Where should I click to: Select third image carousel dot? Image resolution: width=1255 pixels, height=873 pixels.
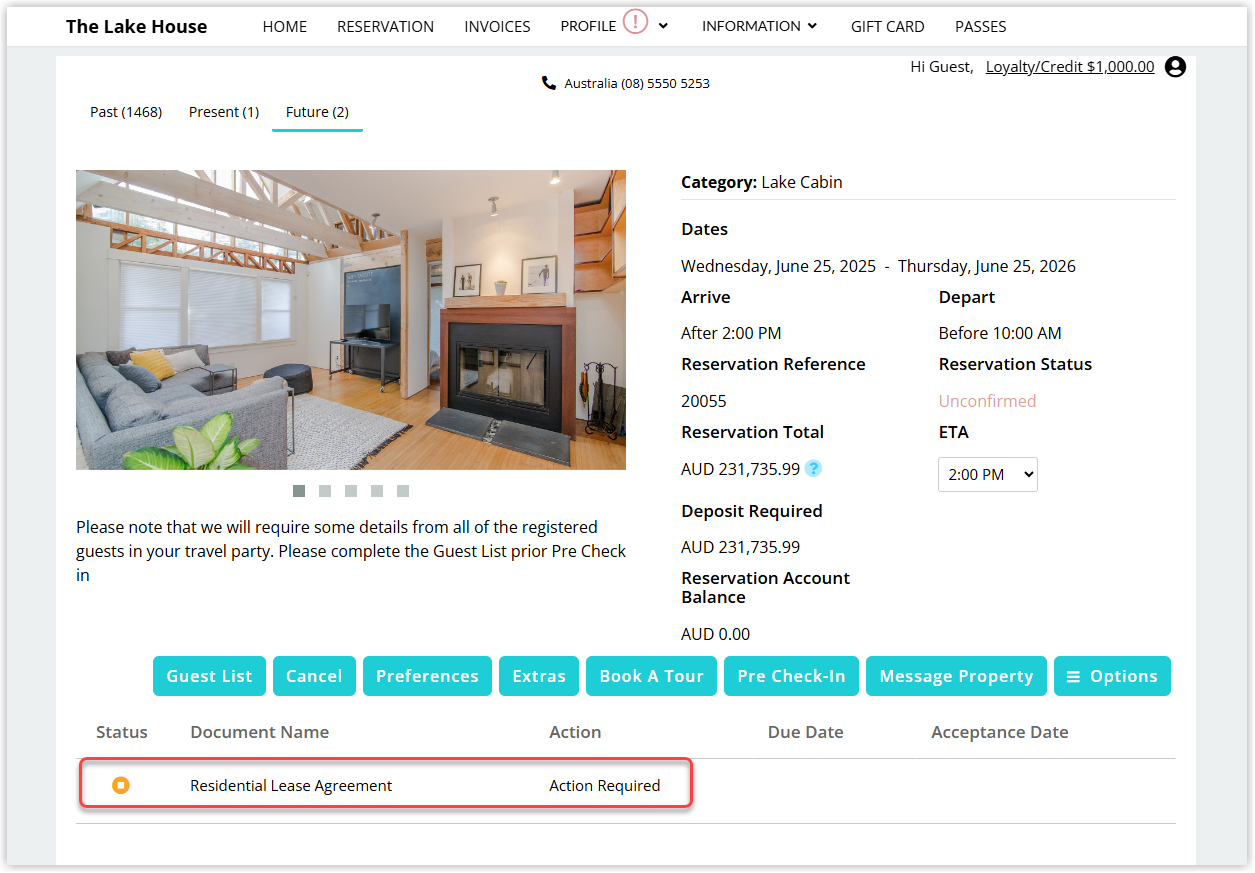point(351,491)
